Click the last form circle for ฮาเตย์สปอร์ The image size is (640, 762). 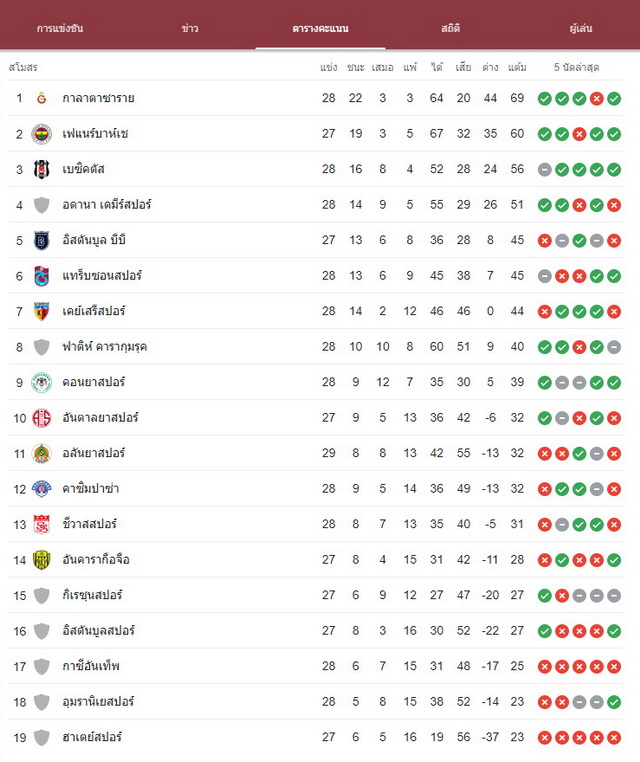[x=614, y=738]
